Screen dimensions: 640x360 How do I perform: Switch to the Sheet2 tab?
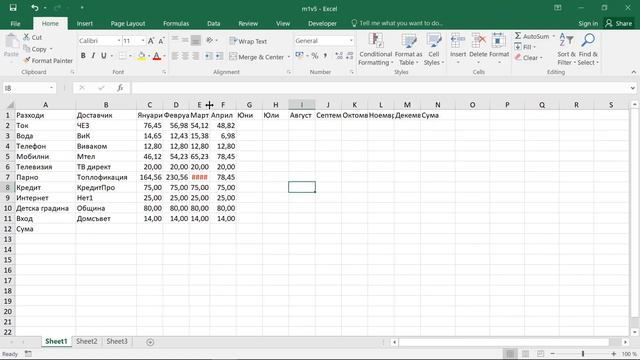[87, 341]
